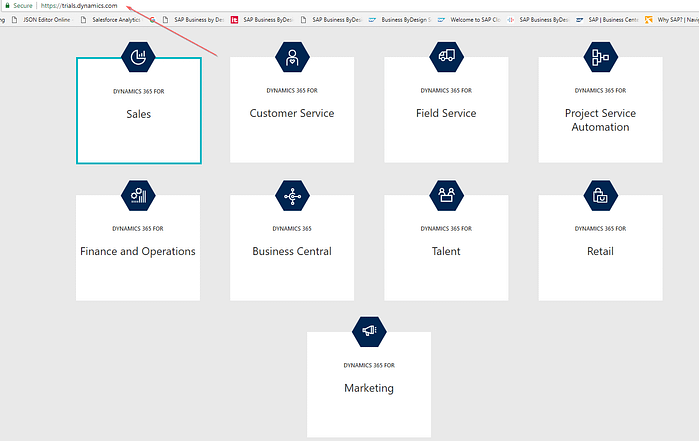Screen dimensions: 699x441
Task: Click the Sales pie chart hexagon icon
Action: (x=138, y=57)
